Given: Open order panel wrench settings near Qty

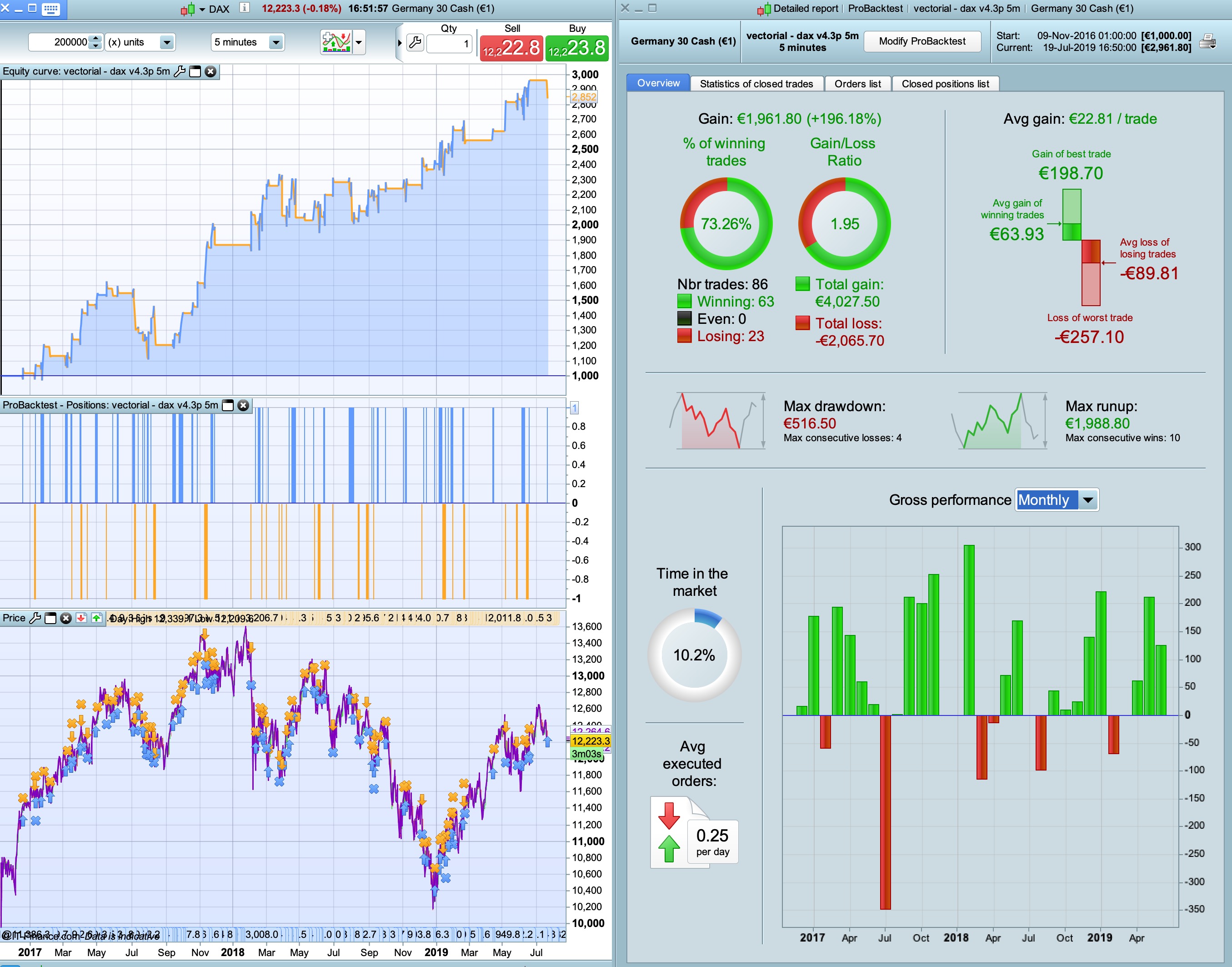Looking at the screenshot, I should point(415,42).
